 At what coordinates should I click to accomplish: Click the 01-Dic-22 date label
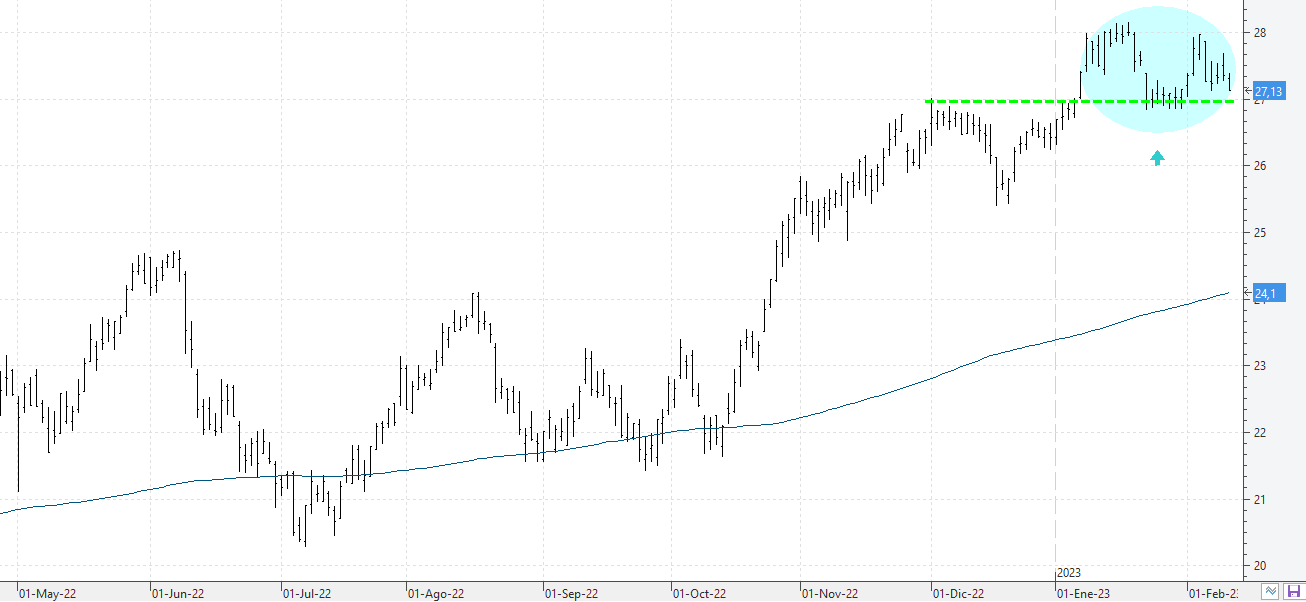pyautogui.click(x=960, y=593)
